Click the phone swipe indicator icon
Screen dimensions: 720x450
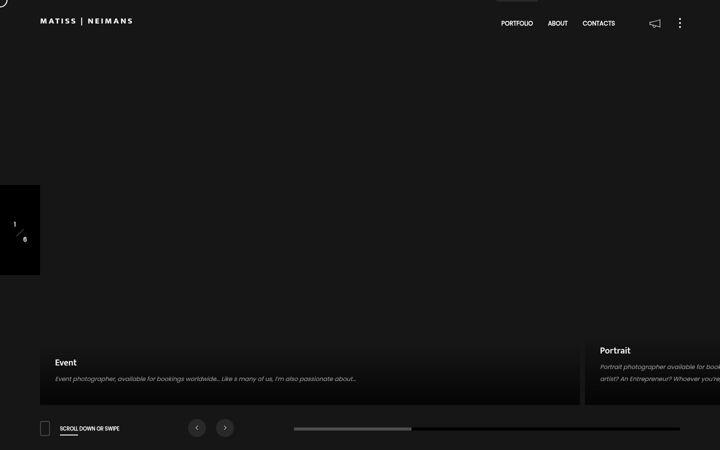(45, 428)
